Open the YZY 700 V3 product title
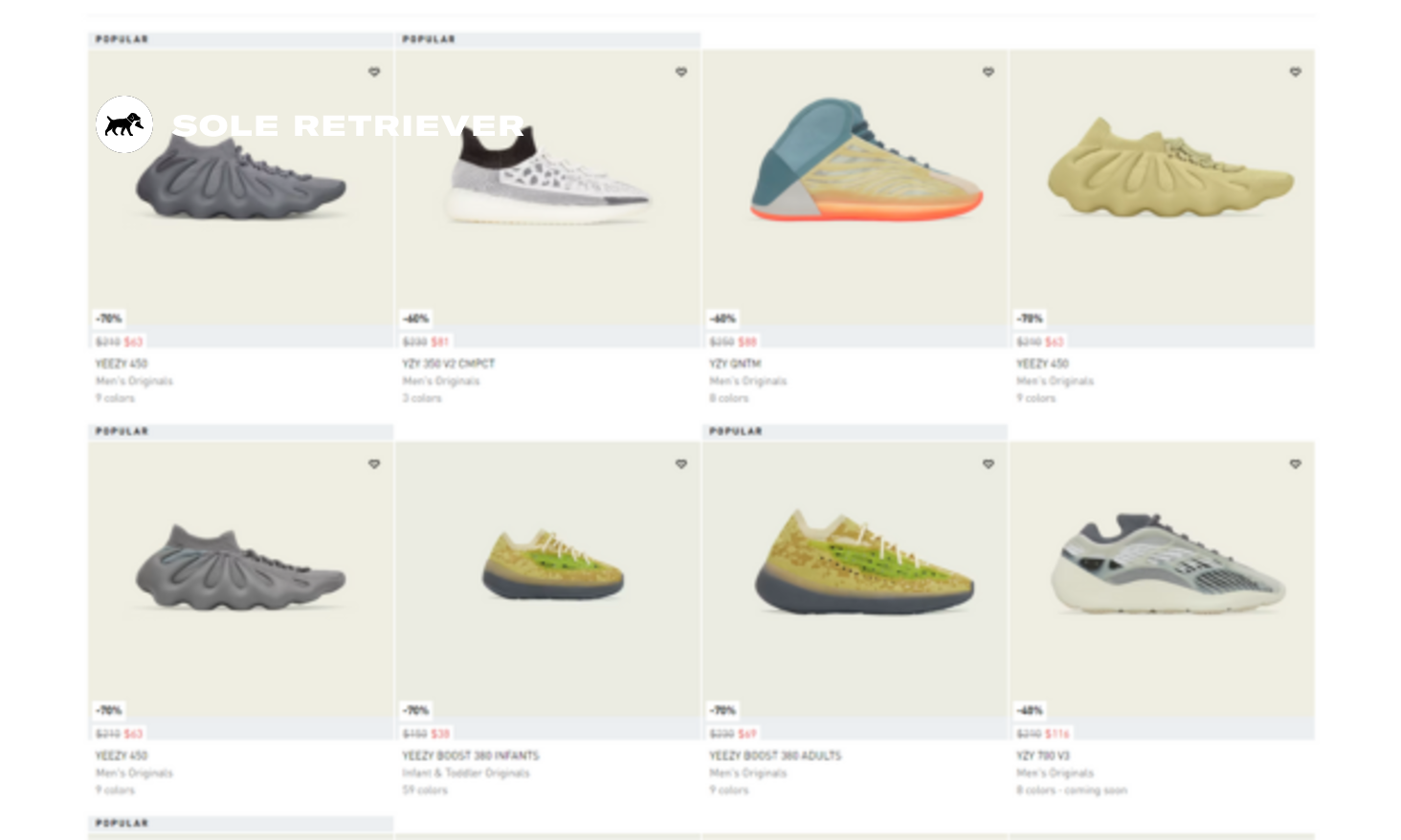The width and height of the screenshot is (1401, 840). pyautogui.click(x=1043, y=756)
